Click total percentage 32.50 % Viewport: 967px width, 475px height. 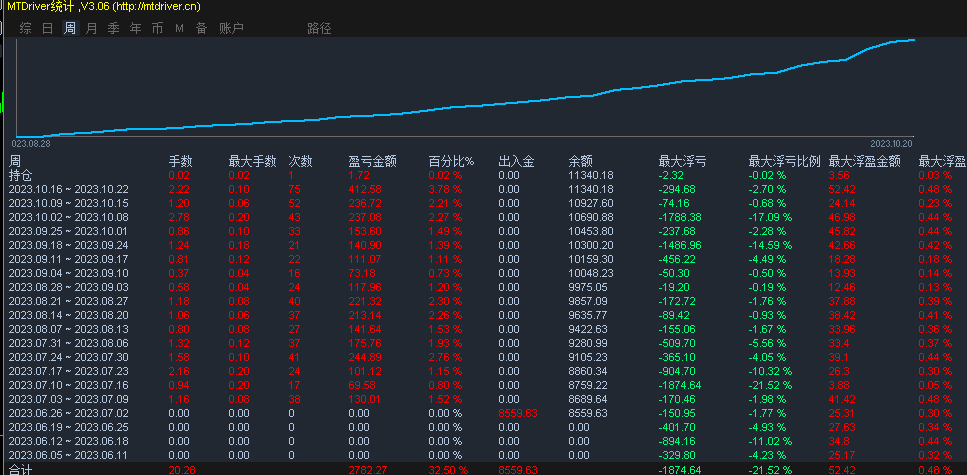click(448, 469)
